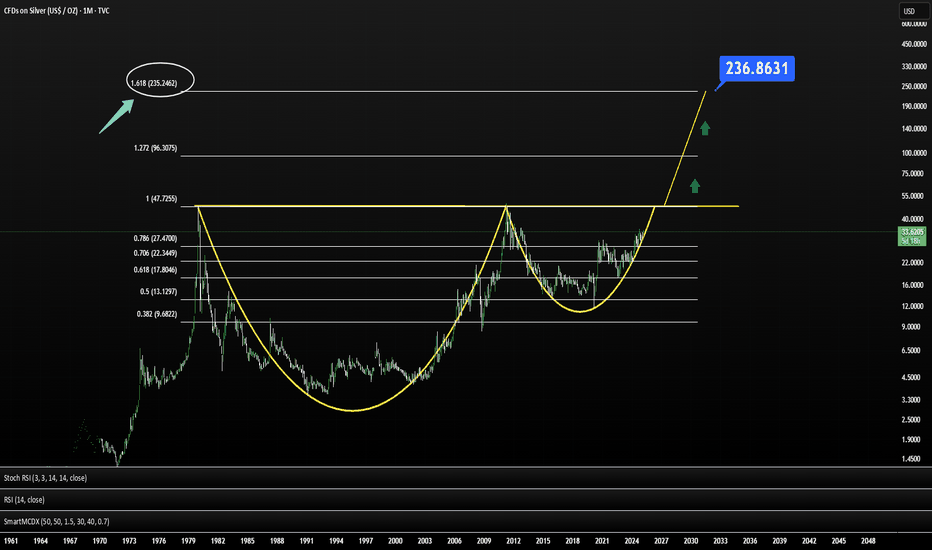Click the 1994 year on the time axis
Image resolution: width=932 pixels, height=550 pixels.
click(336, 541)
